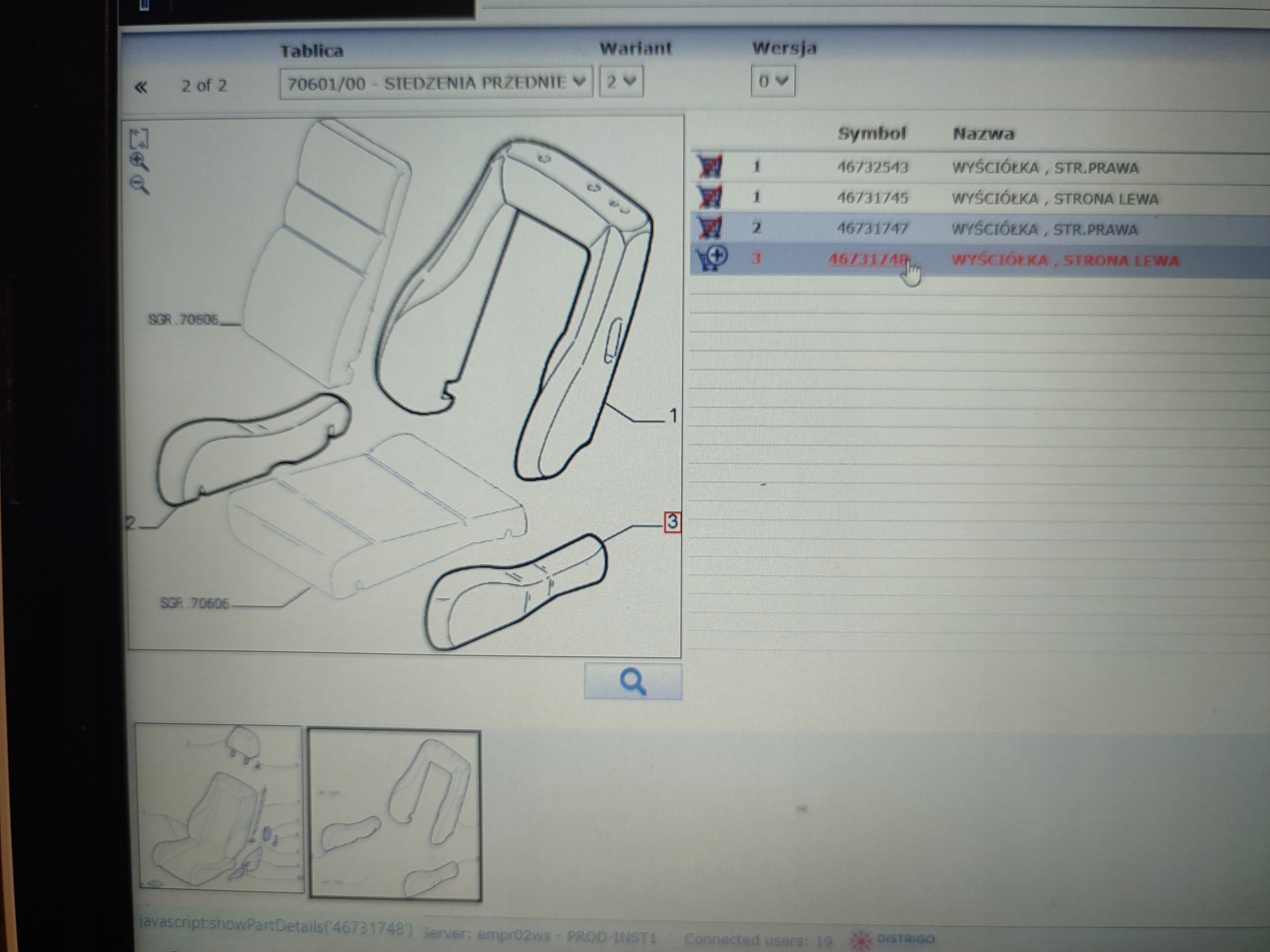Go back with double-arrow icon
Viewport: 1270px width, 952px height.
coord(141,87)
